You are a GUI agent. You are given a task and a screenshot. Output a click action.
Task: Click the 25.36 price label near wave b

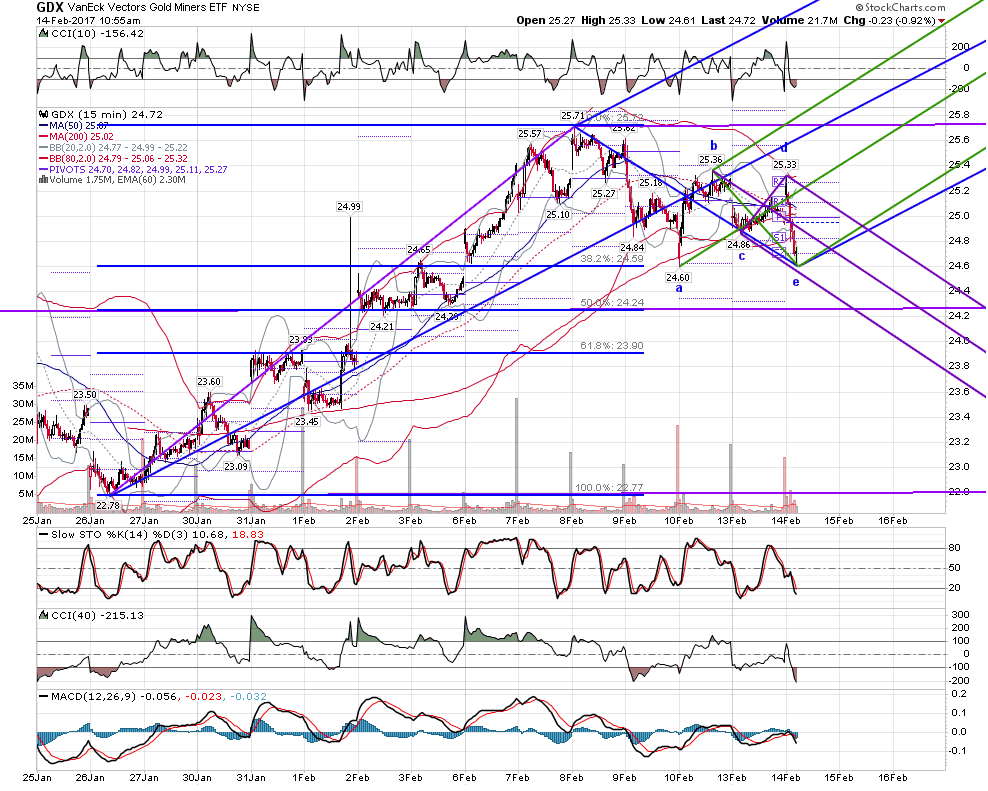tap(710, 160)
